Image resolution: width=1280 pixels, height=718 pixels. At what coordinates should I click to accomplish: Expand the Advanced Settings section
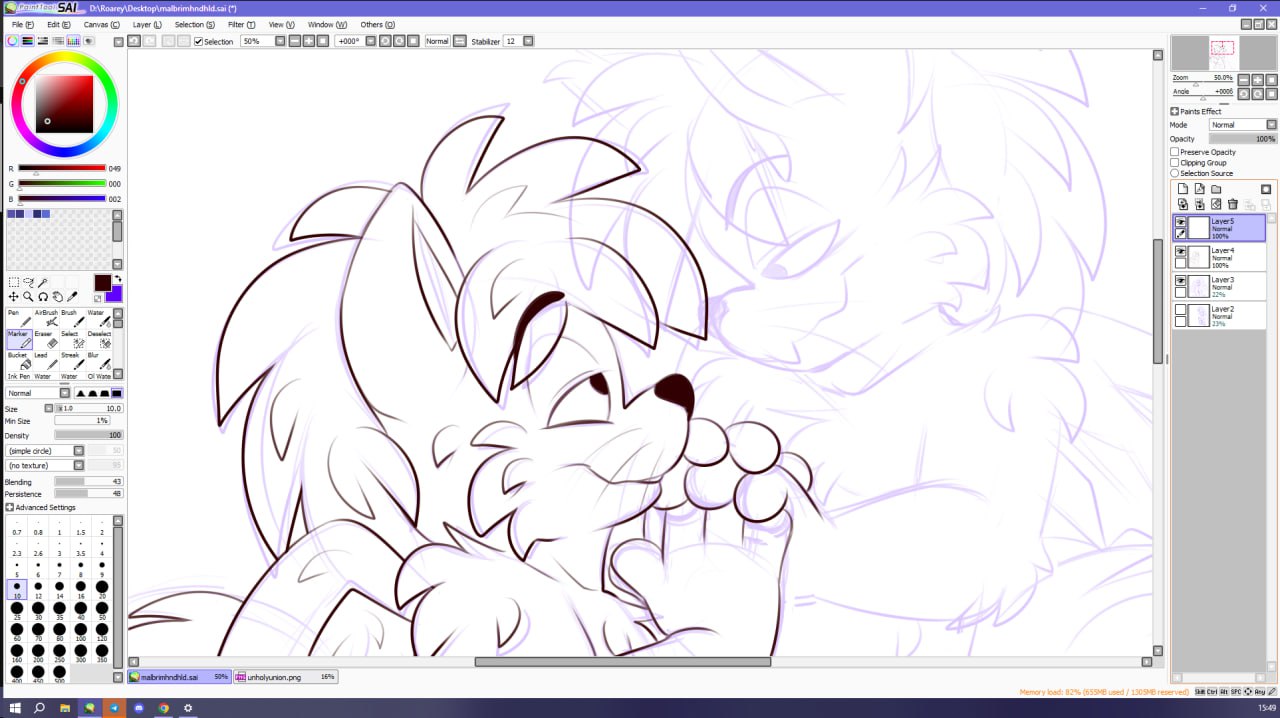point(10,508)
